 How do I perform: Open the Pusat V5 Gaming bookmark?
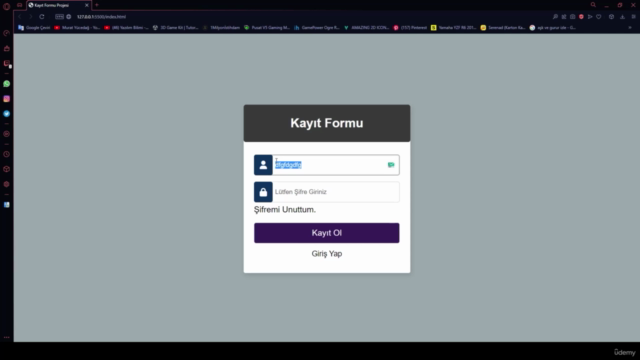(x=267, y=28)
